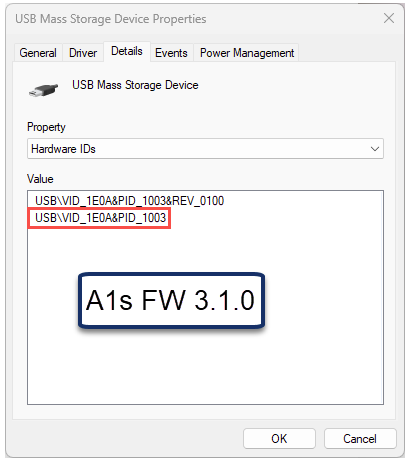Open the Hardware IDs property dropdown
This screenshot has width=405, height=461.
[x=205, y=149]
